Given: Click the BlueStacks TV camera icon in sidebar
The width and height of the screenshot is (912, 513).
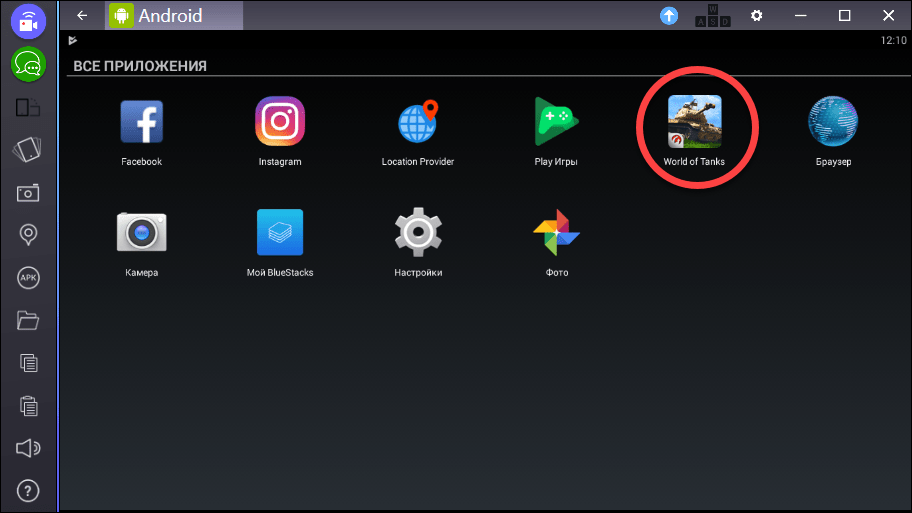Looking at the screenshot, I should point(28,22).
